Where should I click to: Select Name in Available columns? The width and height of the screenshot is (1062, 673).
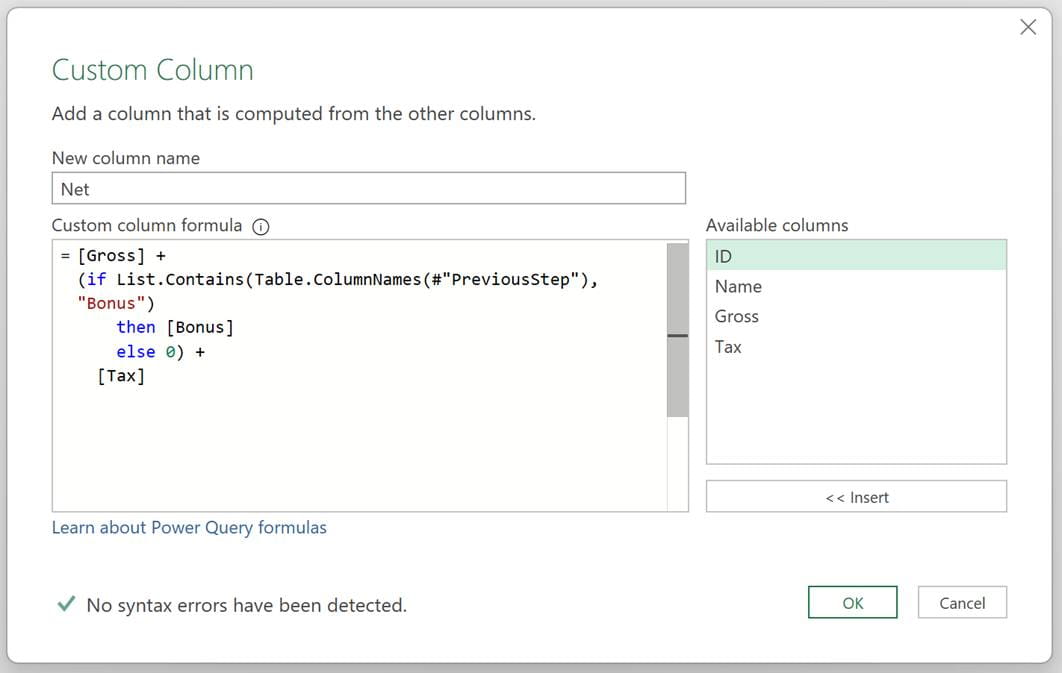[856, 286]
